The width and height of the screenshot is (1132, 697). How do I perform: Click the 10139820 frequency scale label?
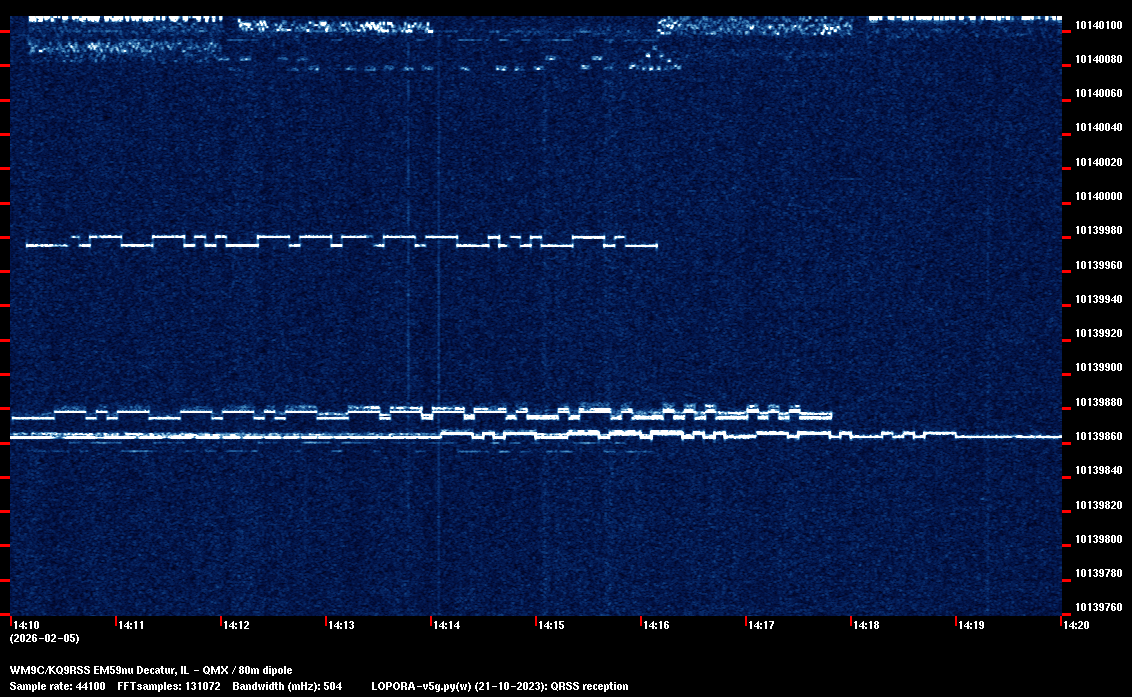point(1098,505)
